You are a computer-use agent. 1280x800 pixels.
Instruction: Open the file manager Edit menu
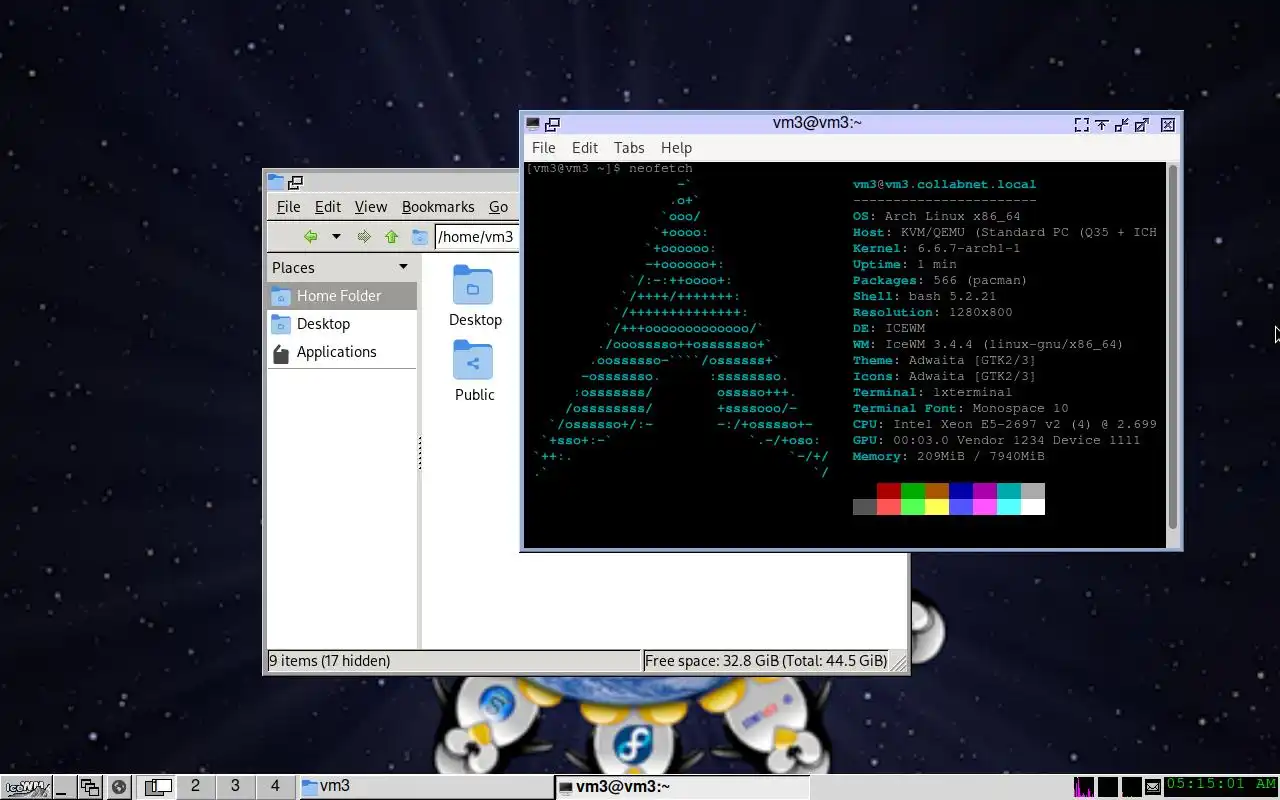click(x=328, y=207)
